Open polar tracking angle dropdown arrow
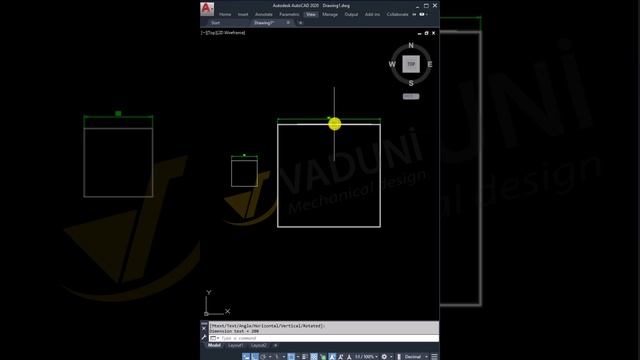640x360 pixels. tap(270, 357)
